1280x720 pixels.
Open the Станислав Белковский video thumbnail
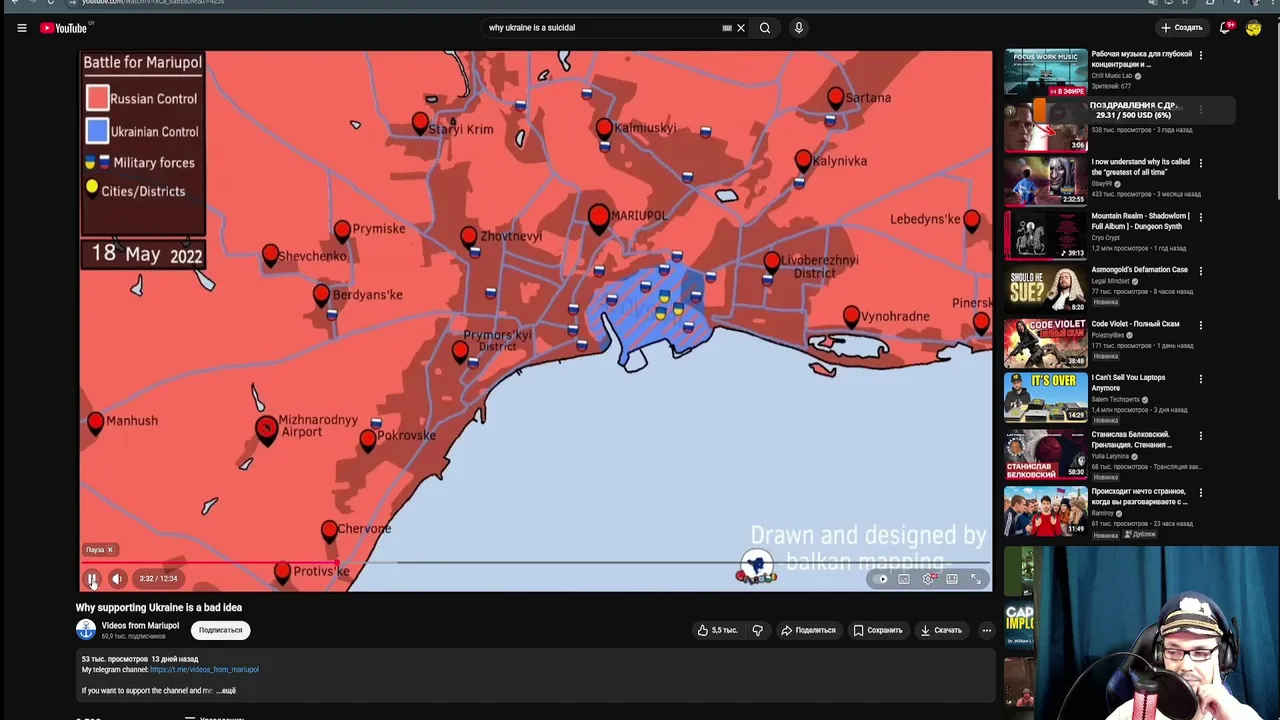[x=1045, y=453]
